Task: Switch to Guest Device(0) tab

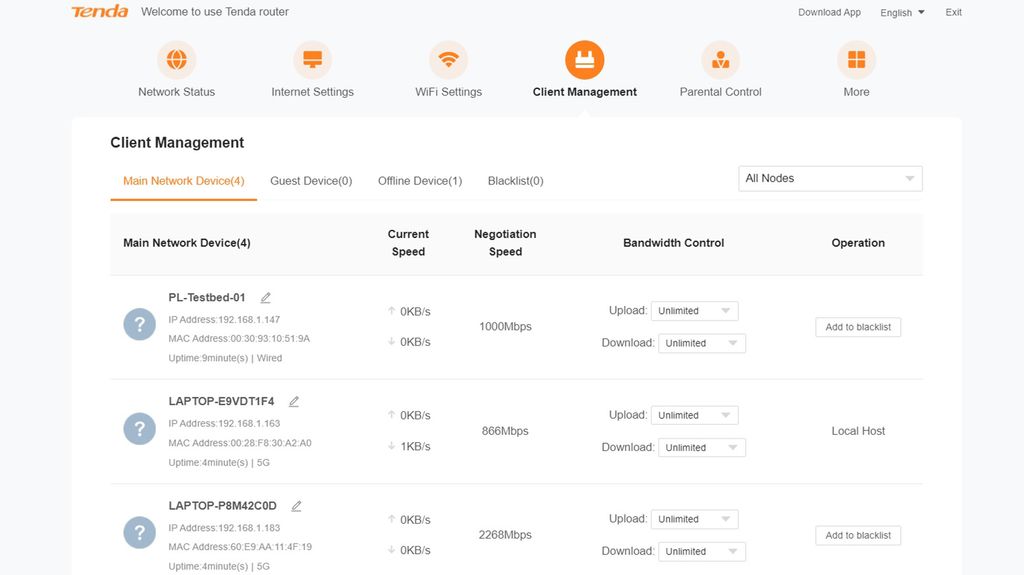Action: 311,181
